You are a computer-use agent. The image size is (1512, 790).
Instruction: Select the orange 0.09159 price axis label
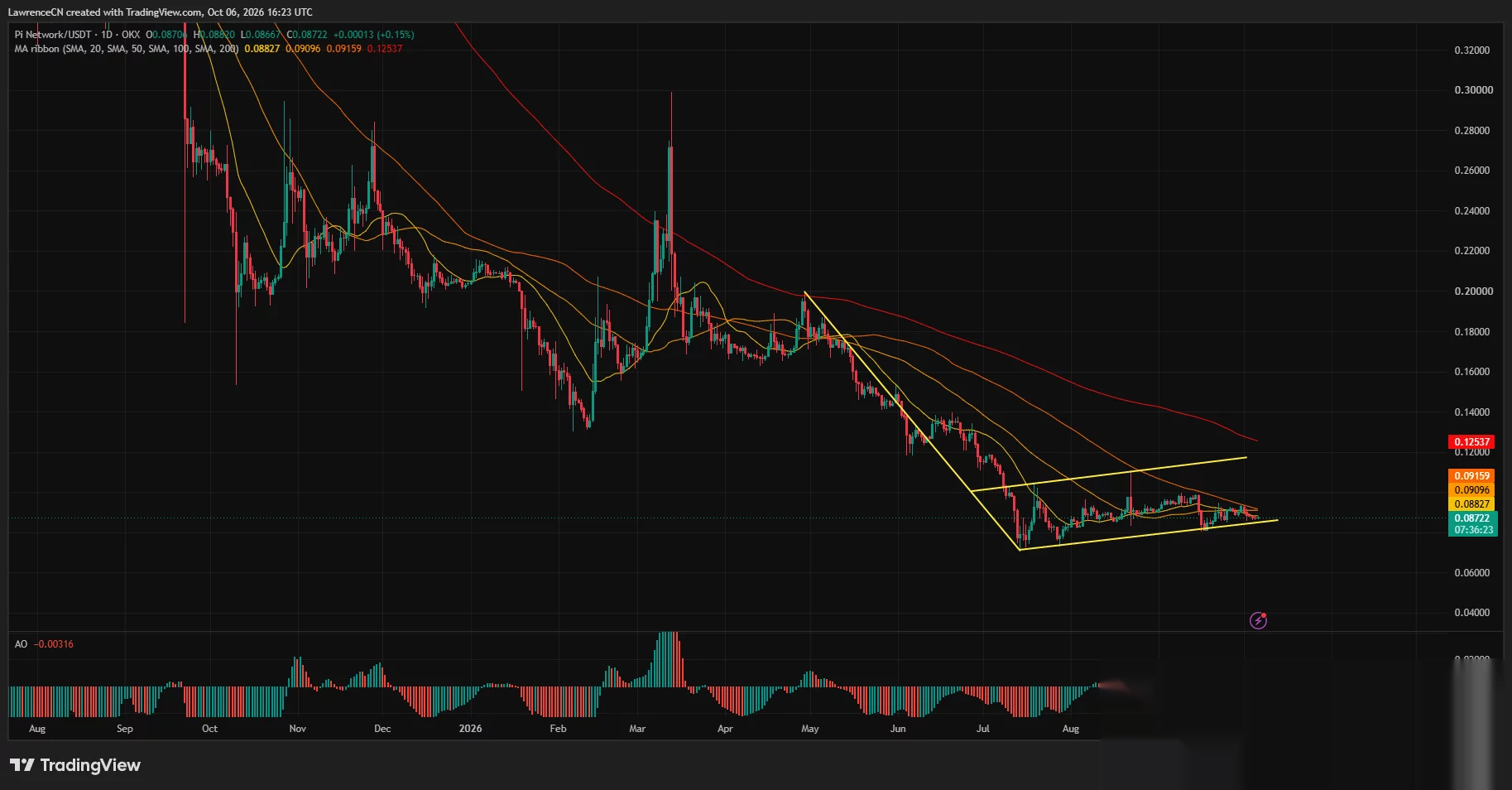(1471, 476)
